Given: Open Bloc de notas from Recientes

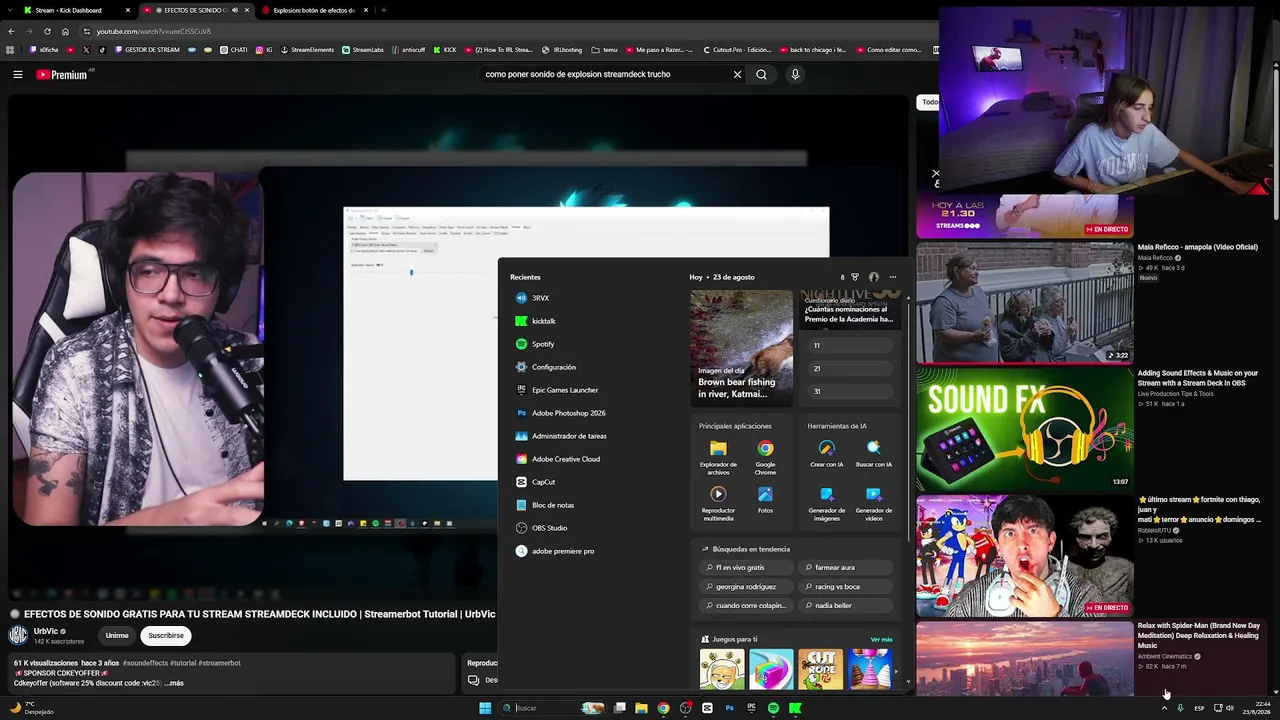Looking at the screenshot, I should [x=544, y=505].
